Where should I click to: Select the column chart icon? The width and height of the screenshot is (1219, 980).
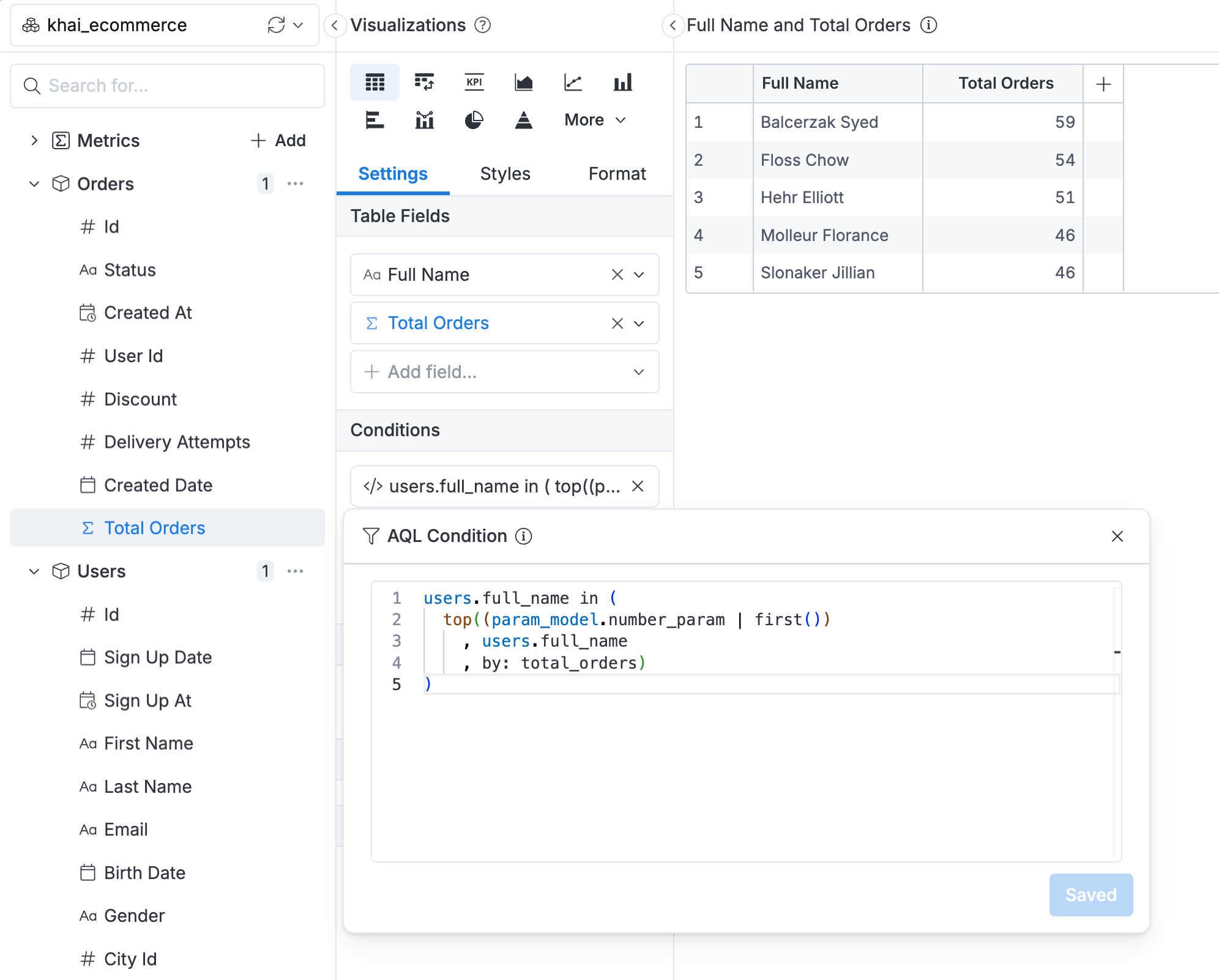tap(622, 83)
